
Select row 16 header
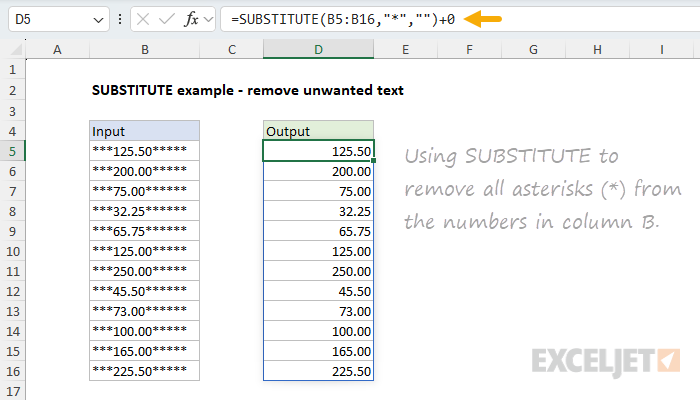(12, 371)
